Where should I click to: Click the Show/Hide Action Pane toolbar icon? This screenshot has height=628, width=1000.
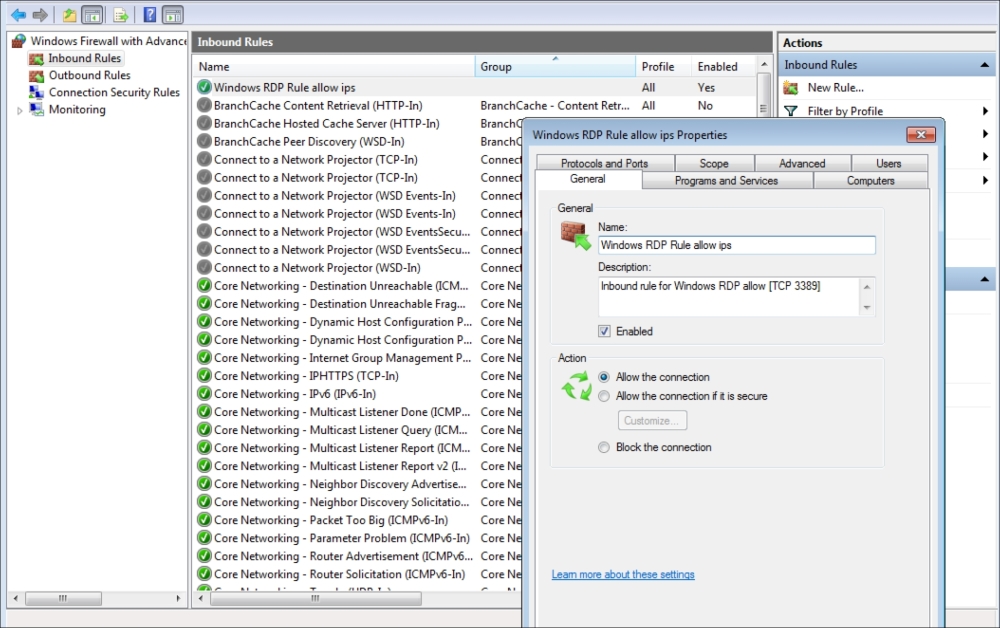[173, 15]
